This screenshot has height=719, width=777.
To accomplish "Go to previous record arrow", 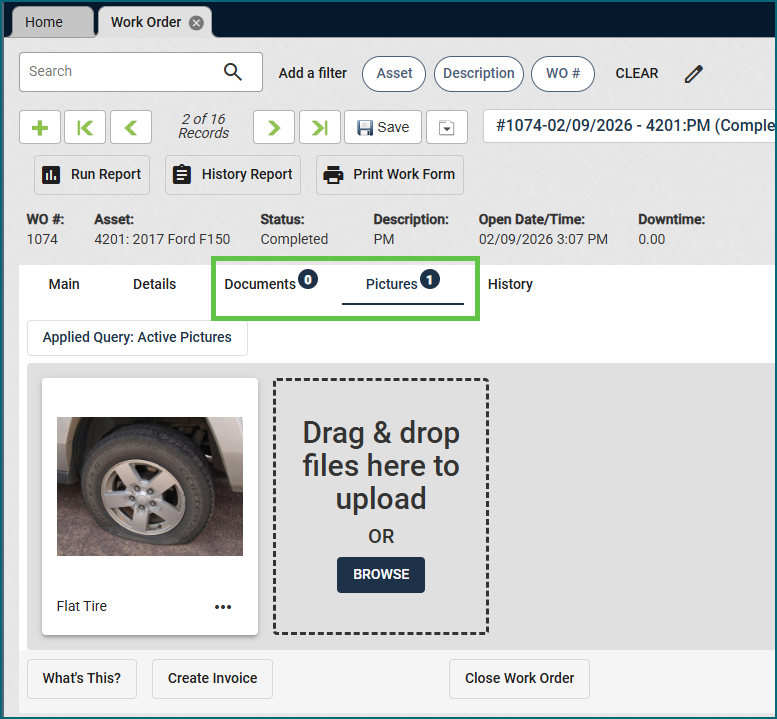I will coord(131,127).
